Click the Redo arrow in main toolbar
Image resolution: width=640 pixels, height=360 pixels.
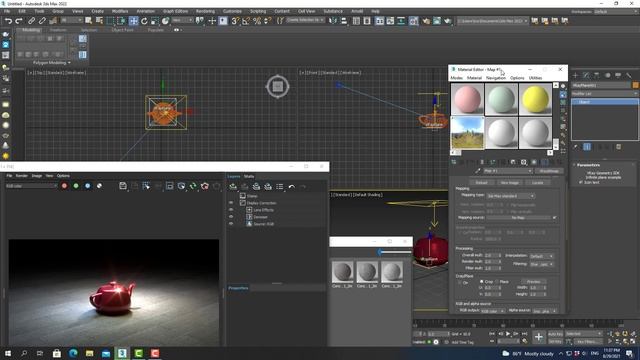click(x=19, y=21)
